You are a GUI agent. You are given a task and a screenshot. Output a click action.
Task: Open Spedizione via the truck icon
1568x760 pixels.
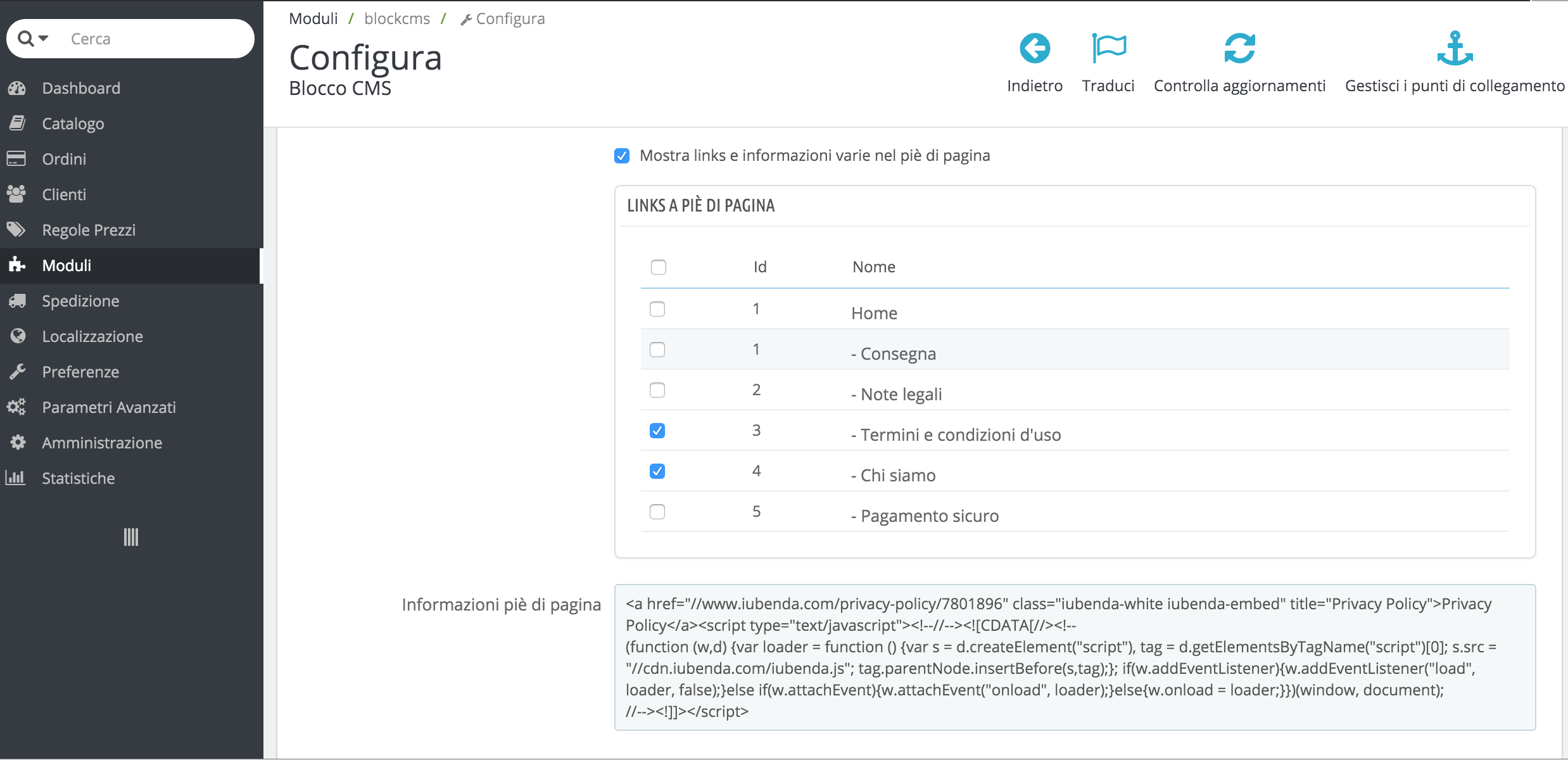click(x=17, y=300)
